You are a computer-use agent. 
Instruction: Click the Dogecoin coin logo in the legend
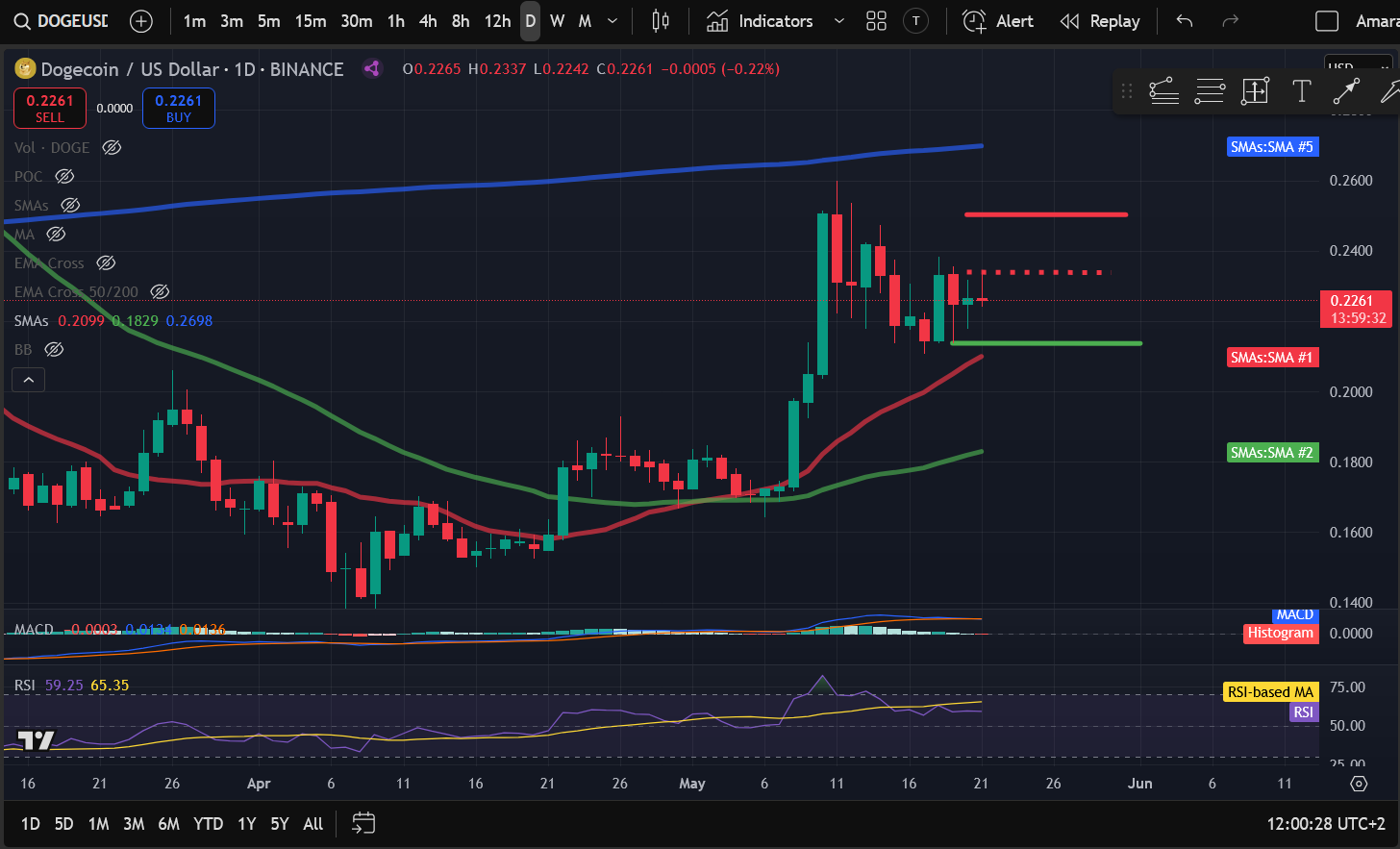coord(25,68)
